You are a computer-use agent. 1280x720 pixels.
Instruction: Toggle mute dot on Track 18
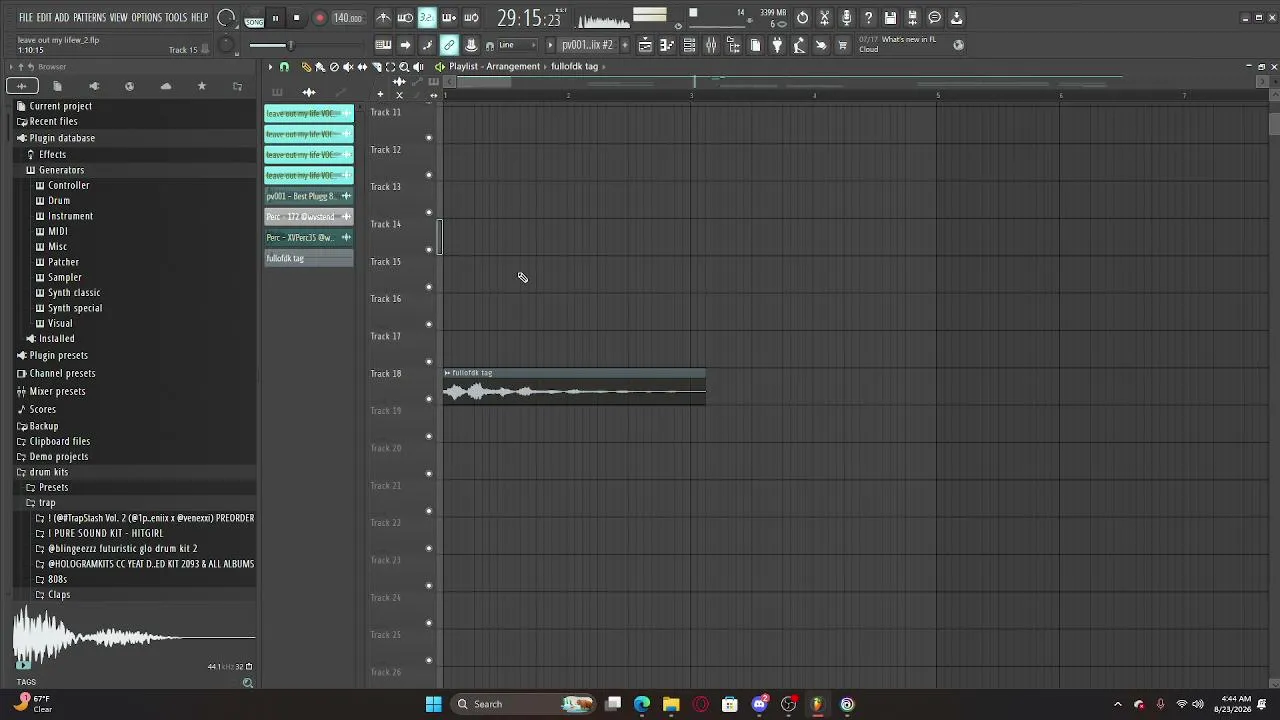tap(429, 399)
